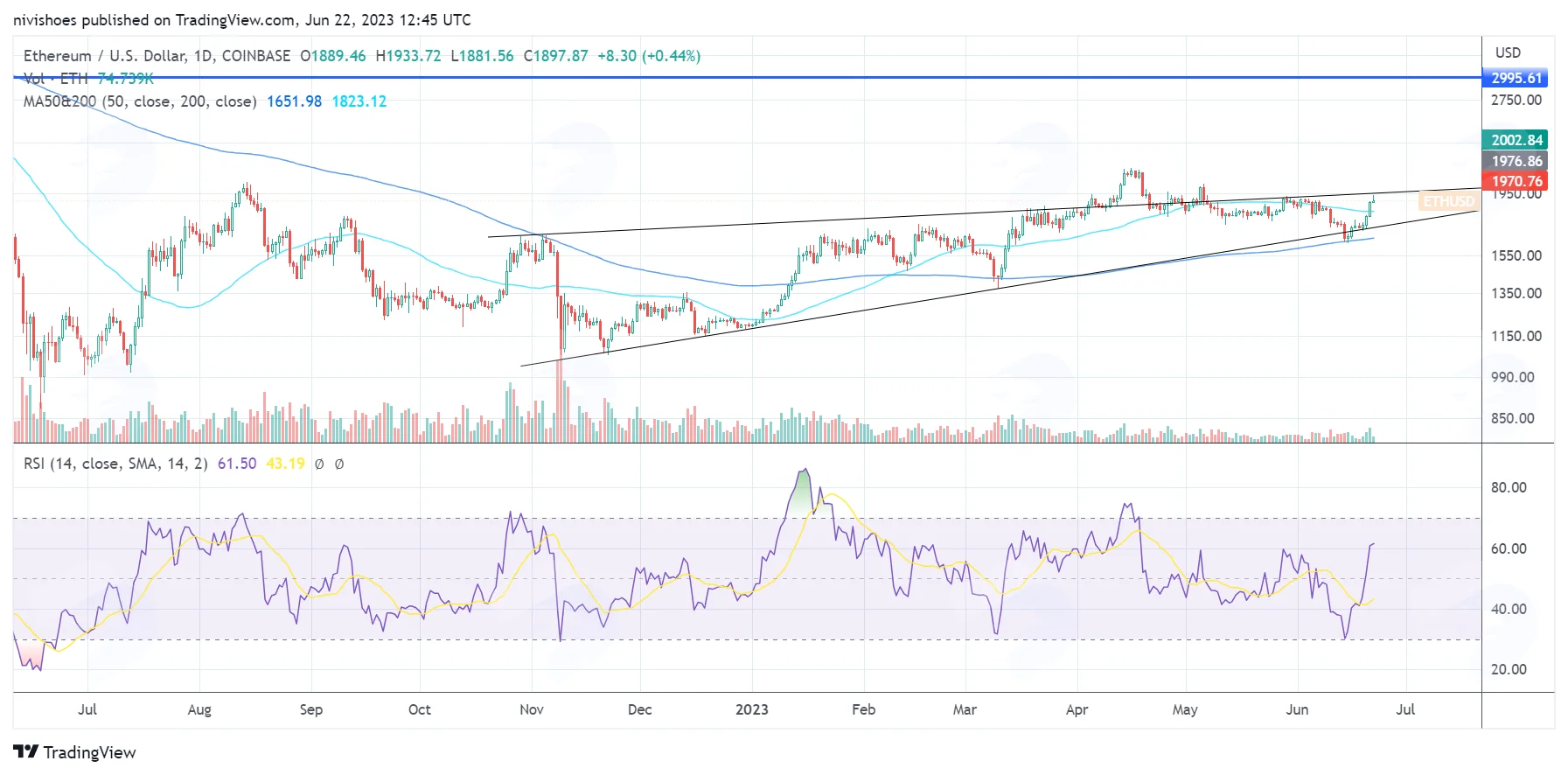
Task: Click the green 2002.84 price tag
Action: click(1516, 140)
